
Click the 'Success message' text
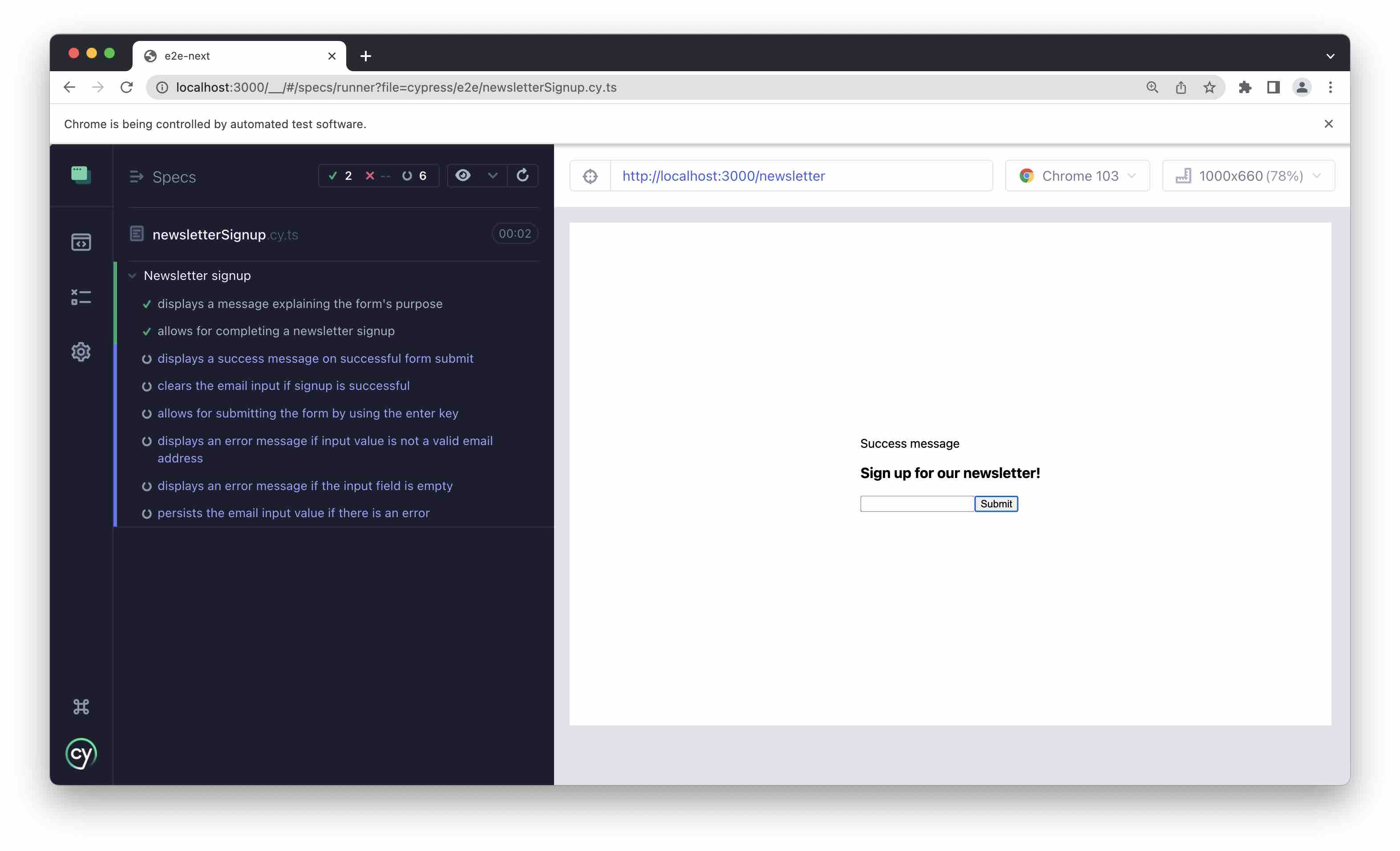(x=909, y=444)
